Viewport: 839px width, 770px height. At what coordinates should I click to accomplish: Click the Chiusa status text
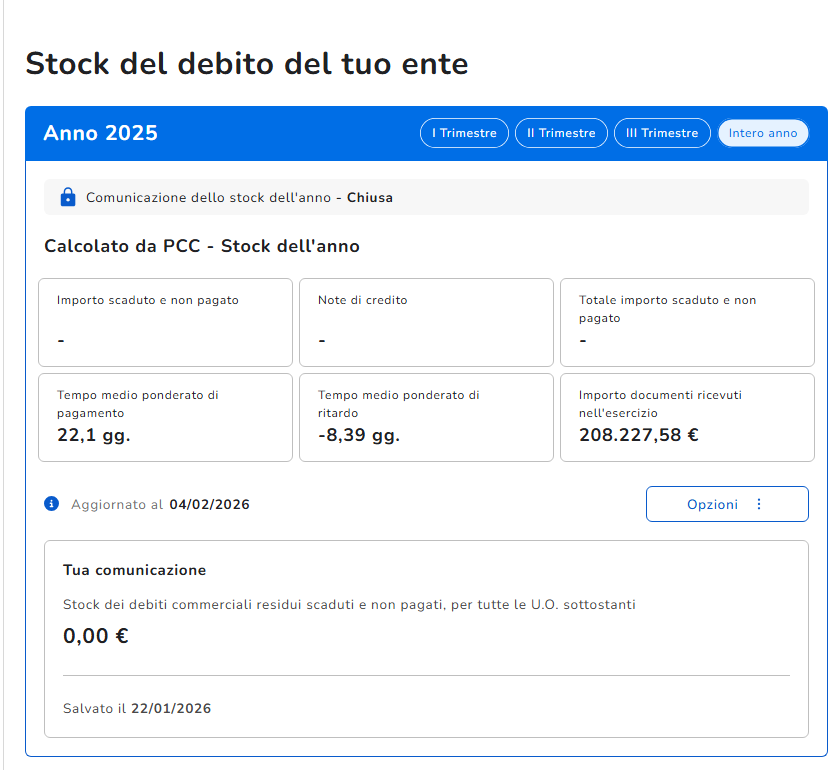370,197
